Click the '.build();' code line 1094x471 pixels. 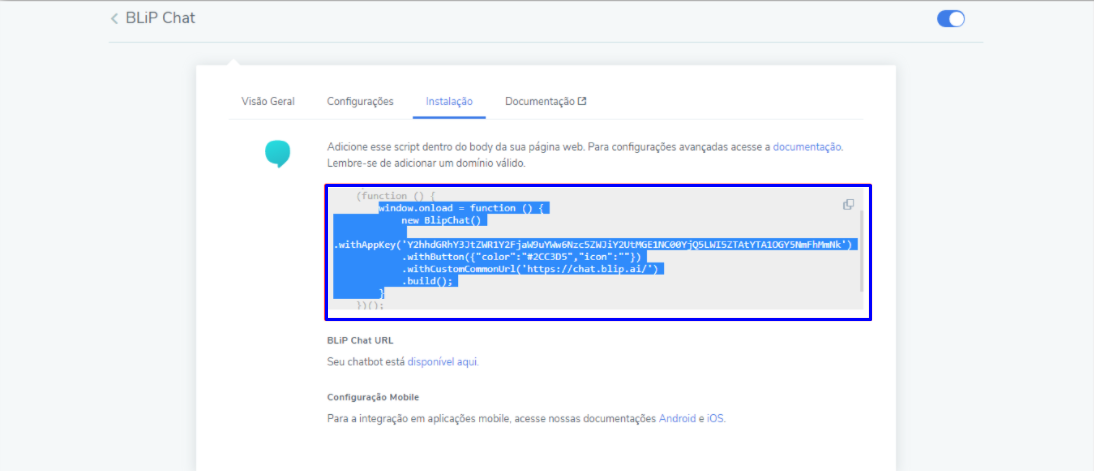tap(427, 281)
